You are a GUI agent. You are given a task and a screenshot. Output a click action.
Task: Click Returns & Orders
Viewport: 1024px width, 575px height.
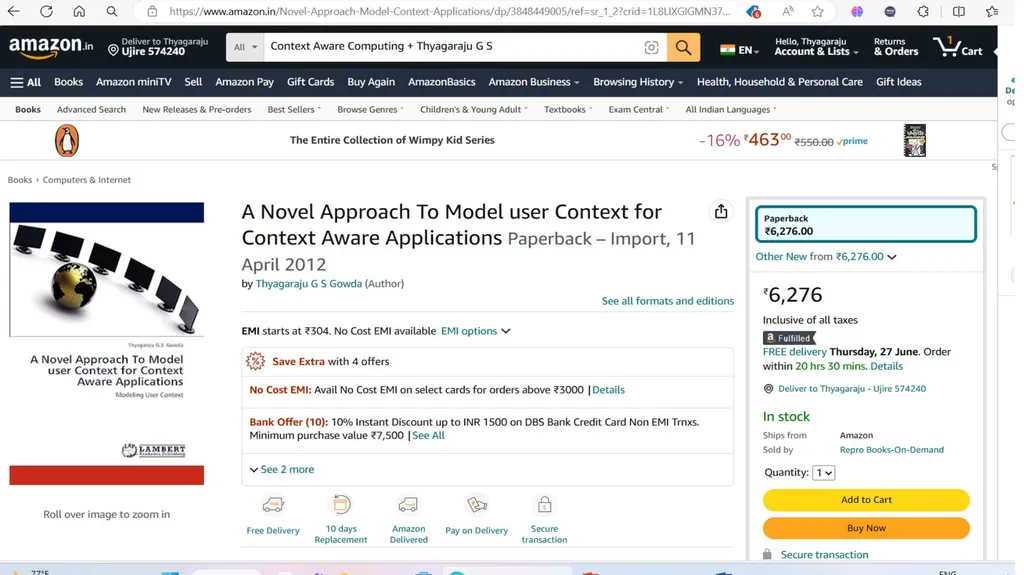tap(895, 47)
